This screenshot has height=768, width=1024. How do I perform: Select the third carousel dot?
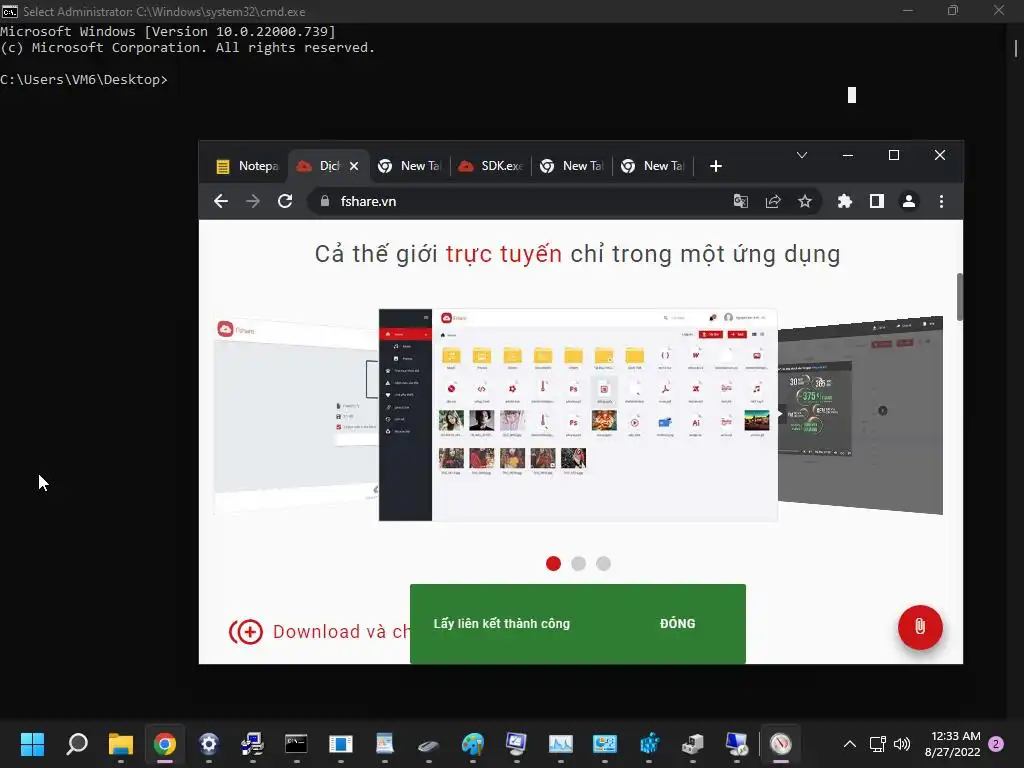(603, 564)
